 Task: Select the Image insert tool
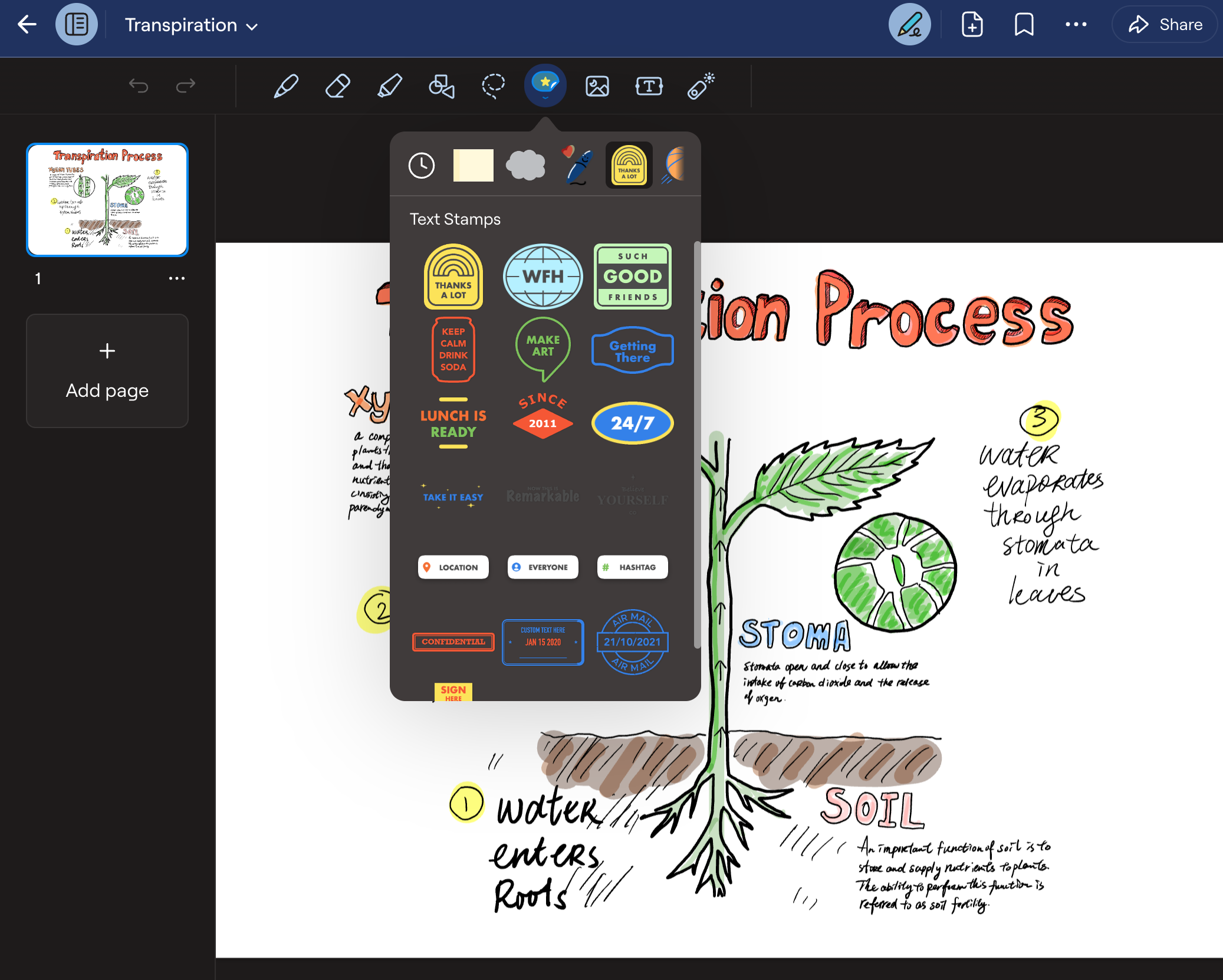pyautogui.click(x=597, y=85)
